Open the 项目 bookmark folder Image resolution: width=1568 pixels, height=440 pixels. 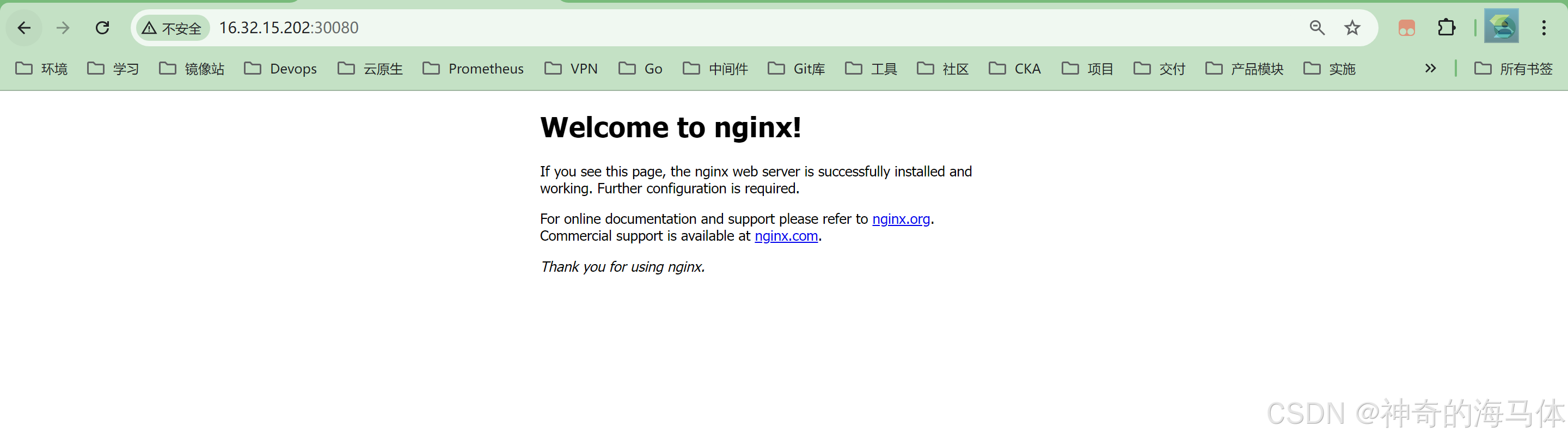[1088, 69]
